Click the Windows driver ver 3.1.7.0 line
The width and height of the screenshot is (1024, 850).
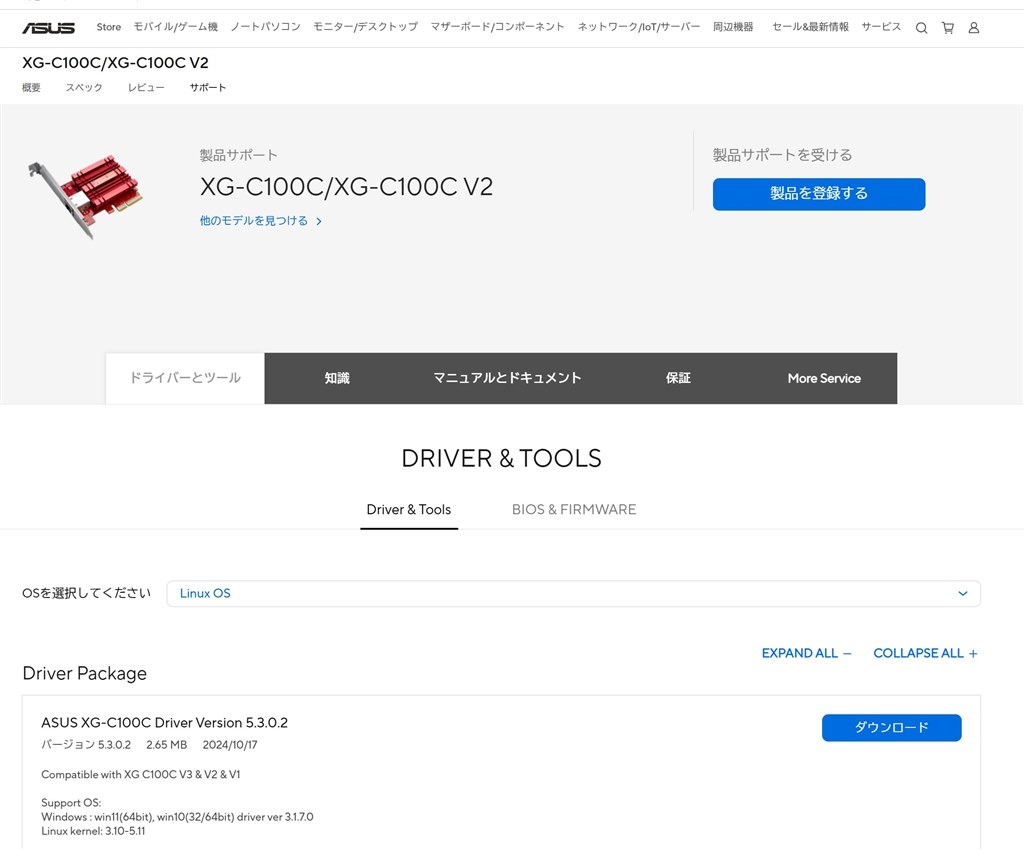177,817
